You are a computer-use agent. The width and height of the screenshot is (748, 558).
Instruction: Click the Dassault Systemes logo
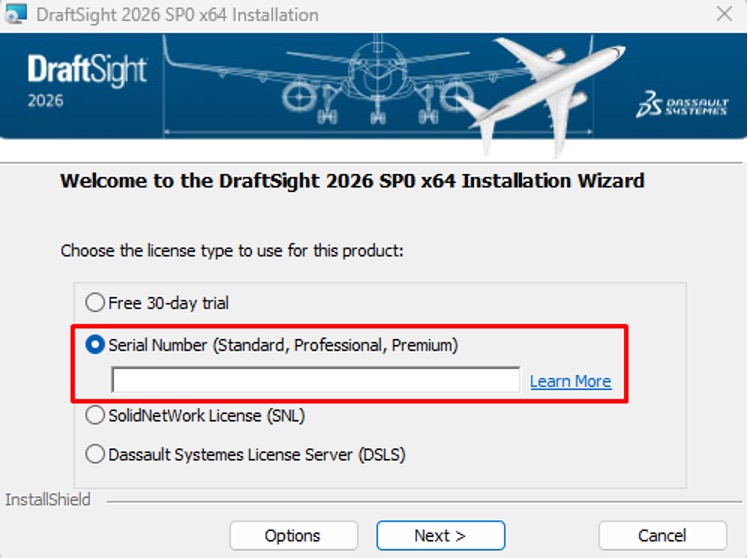tap(682, 104)
